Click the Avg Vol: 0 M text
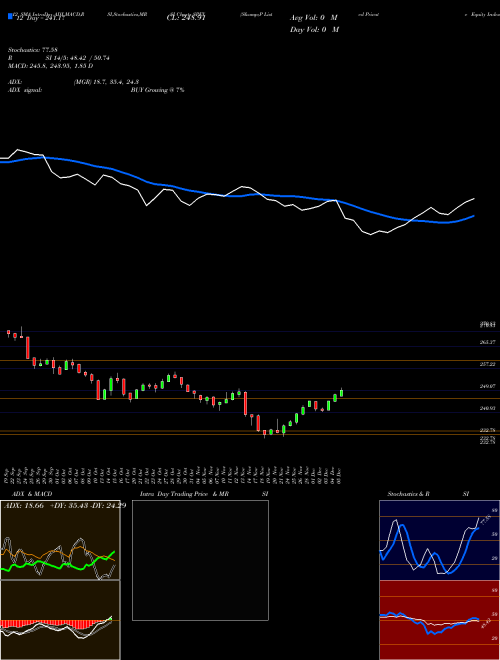This screenshot has width=500, height=660. pyautogui.click(x=314, y=18)
